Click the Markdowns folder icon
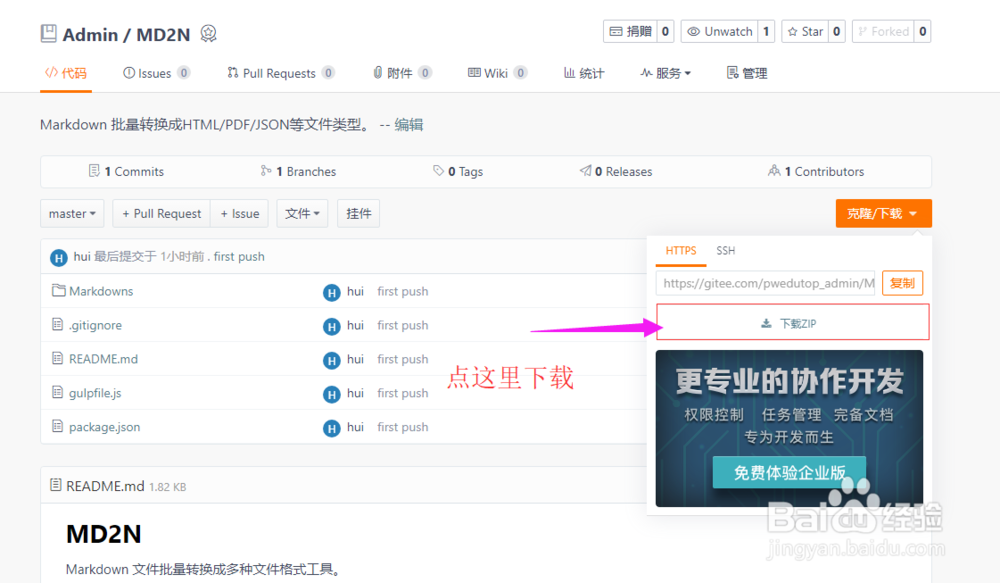1000x583 pixels. pos(58,290)
